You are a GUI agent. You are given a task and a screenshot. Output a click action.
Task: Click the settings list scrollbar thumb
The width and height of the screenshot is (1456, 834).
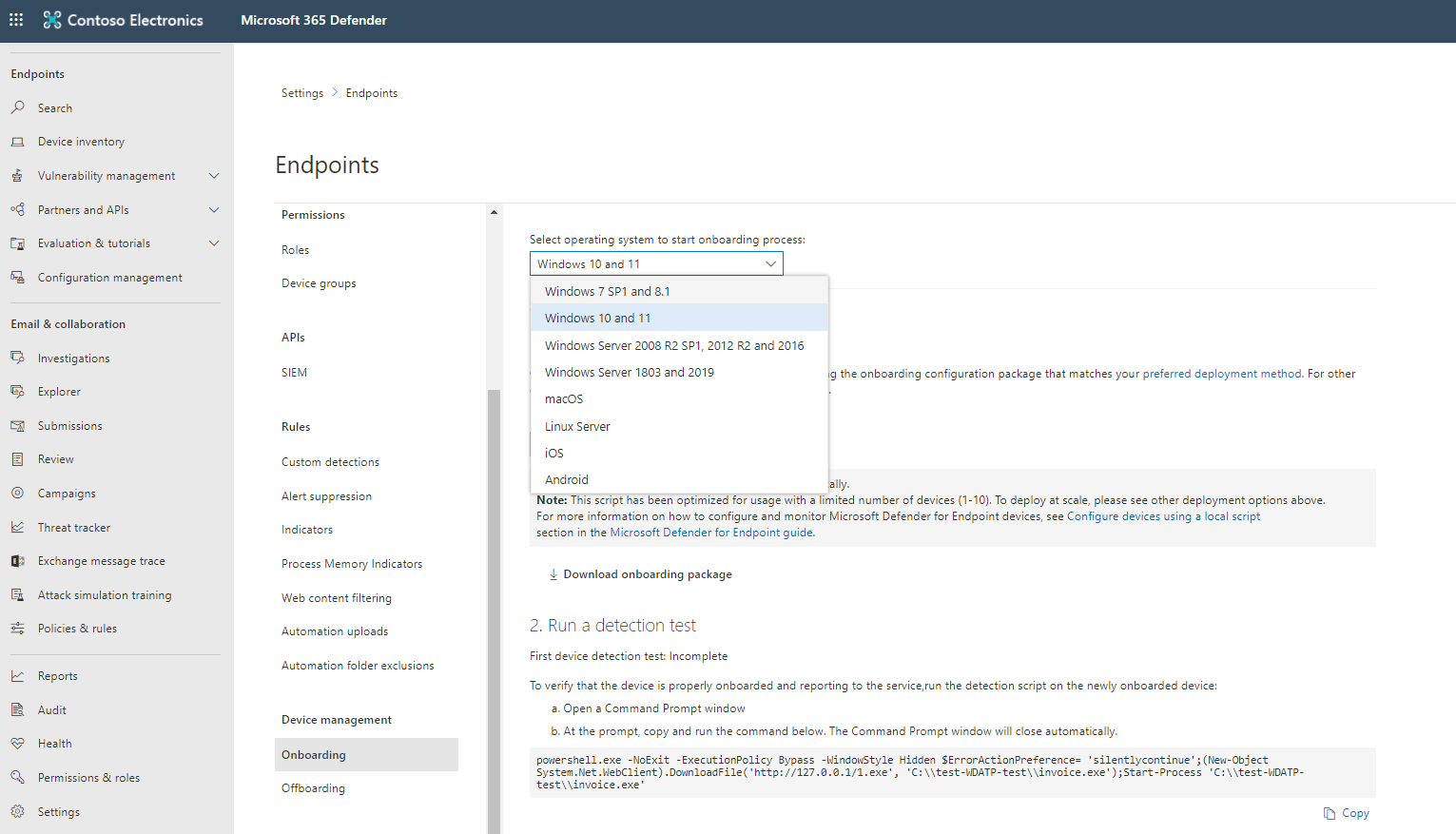[x=494, y=611]
